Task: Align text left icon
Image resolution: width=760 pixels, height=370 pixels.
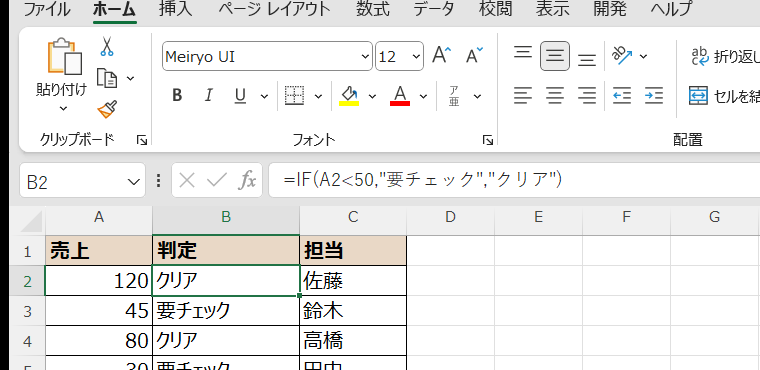Action: [x=522, y=96]
